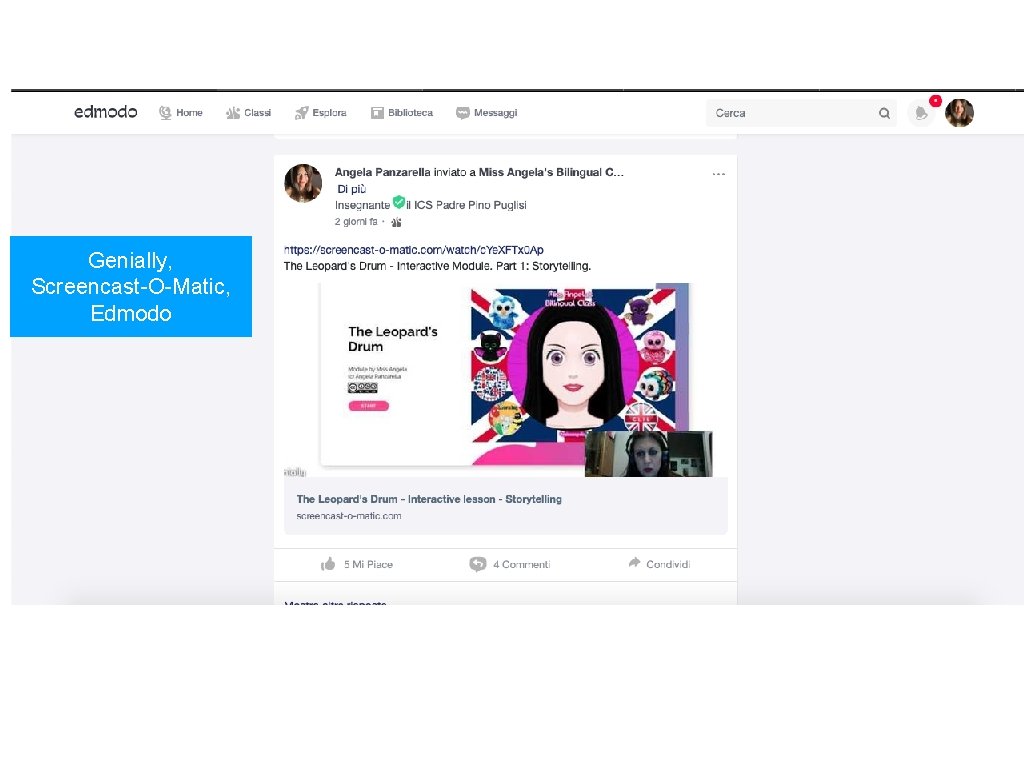Viewport: 1024px width, 768px height.
Task: Click the post description The Leopard's Drum text
Action: point(438,266)
